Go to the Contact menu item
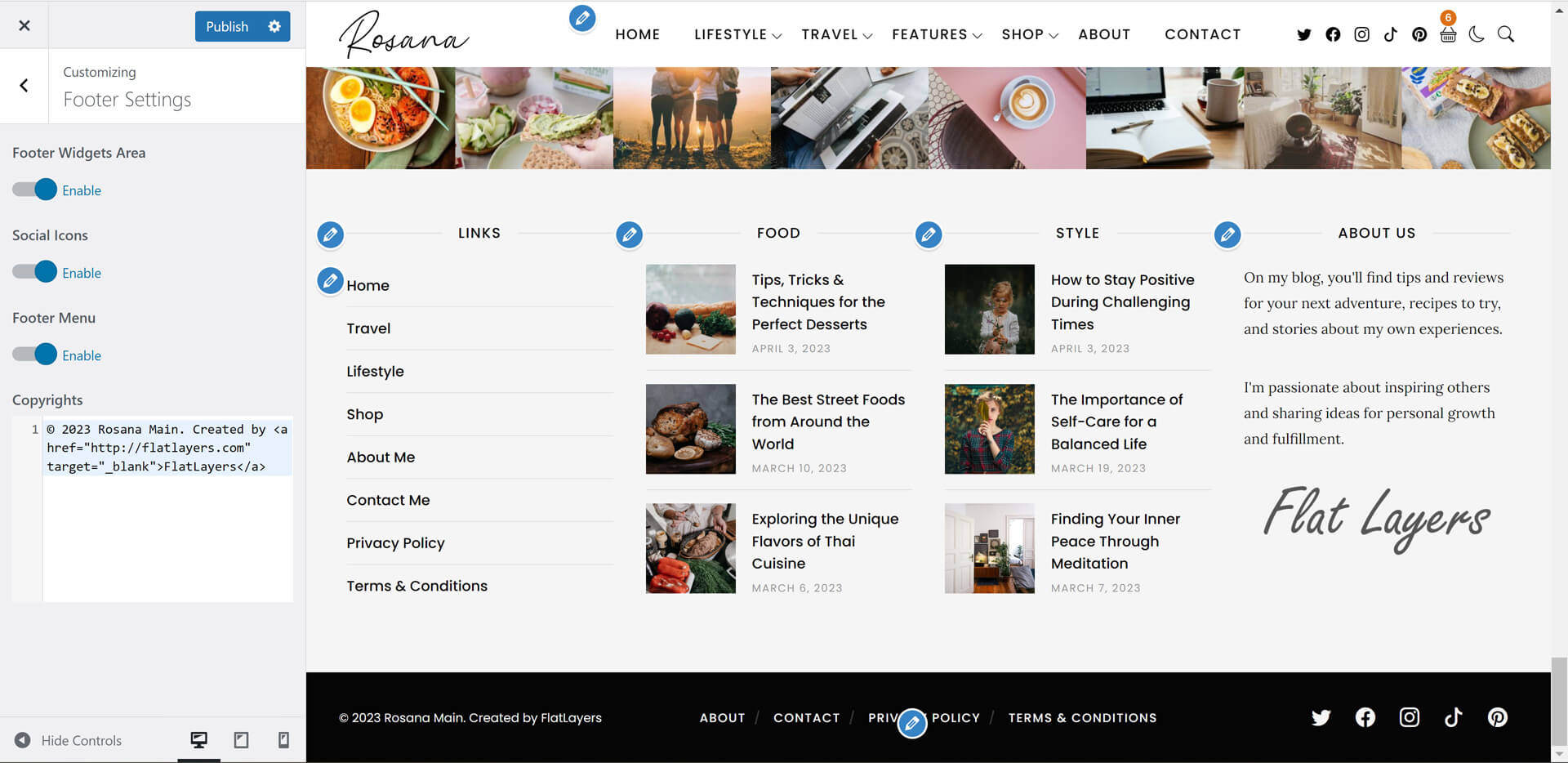Screen dimensions: 1568x763 1202,34
